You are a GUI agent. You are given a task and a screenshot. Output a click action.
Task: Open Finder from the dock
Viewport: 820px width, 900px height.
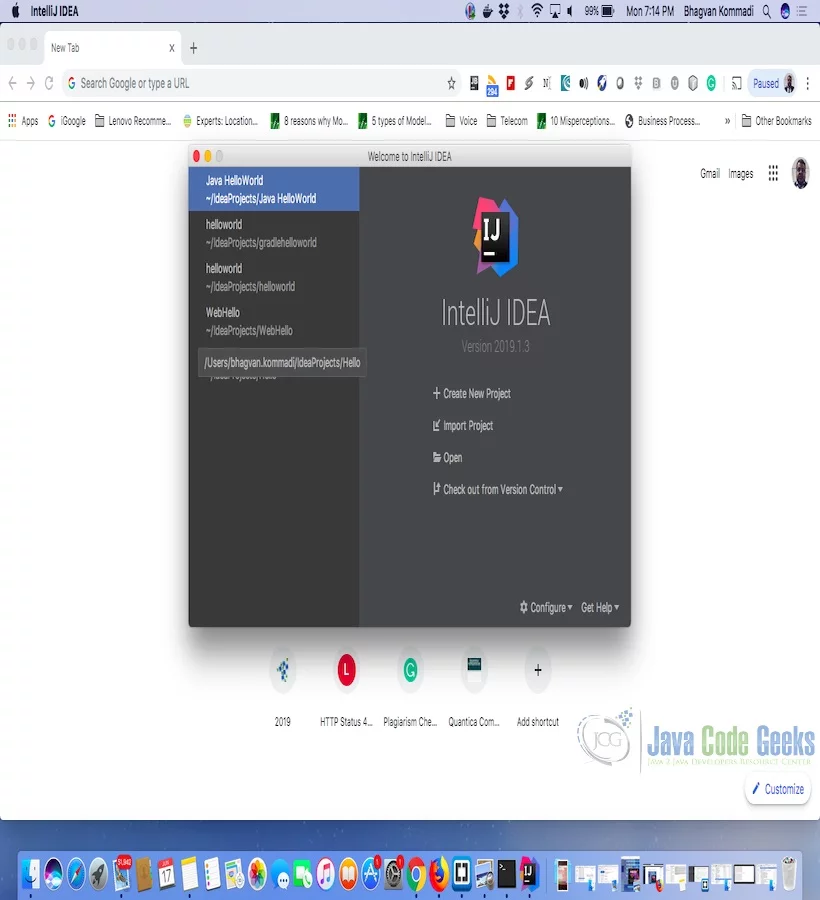coord(31,874)
